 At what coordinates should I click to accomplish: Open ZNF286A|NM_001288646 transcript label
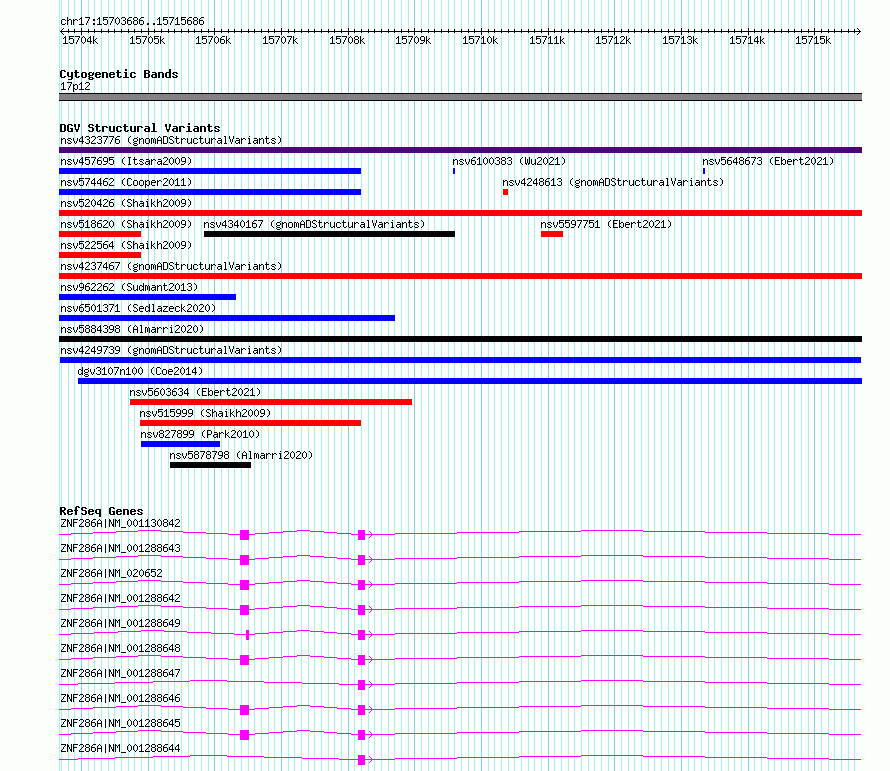(120, 698)
